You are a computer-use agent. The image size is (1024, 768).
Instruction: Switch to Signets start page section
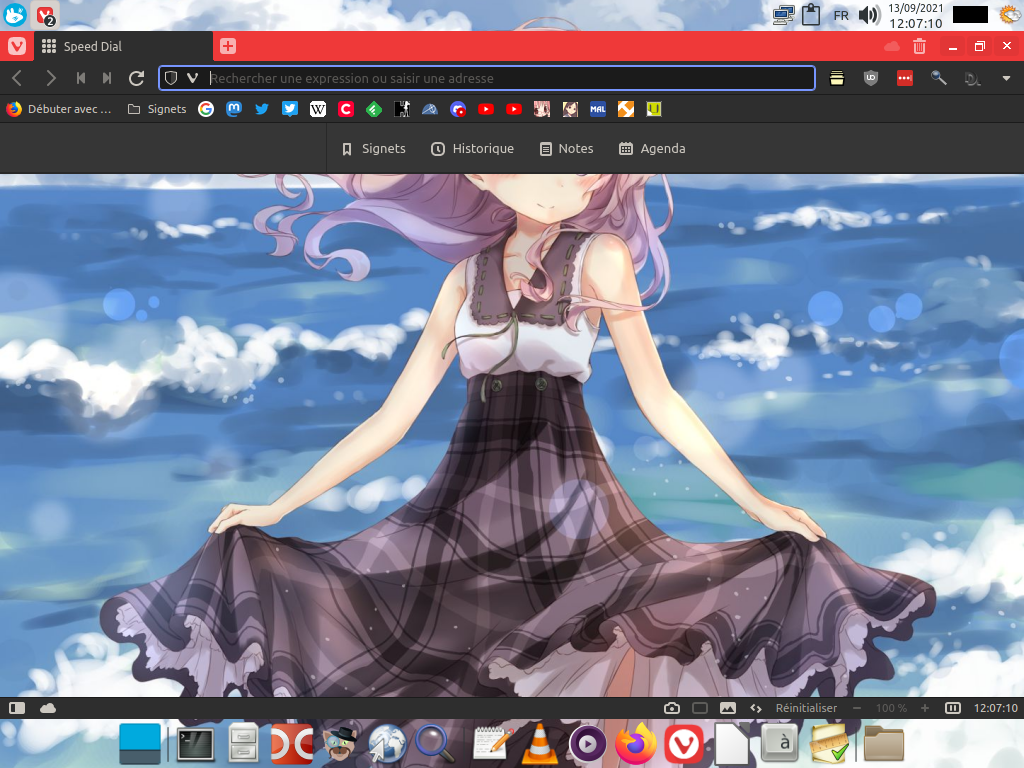[374, 149]
